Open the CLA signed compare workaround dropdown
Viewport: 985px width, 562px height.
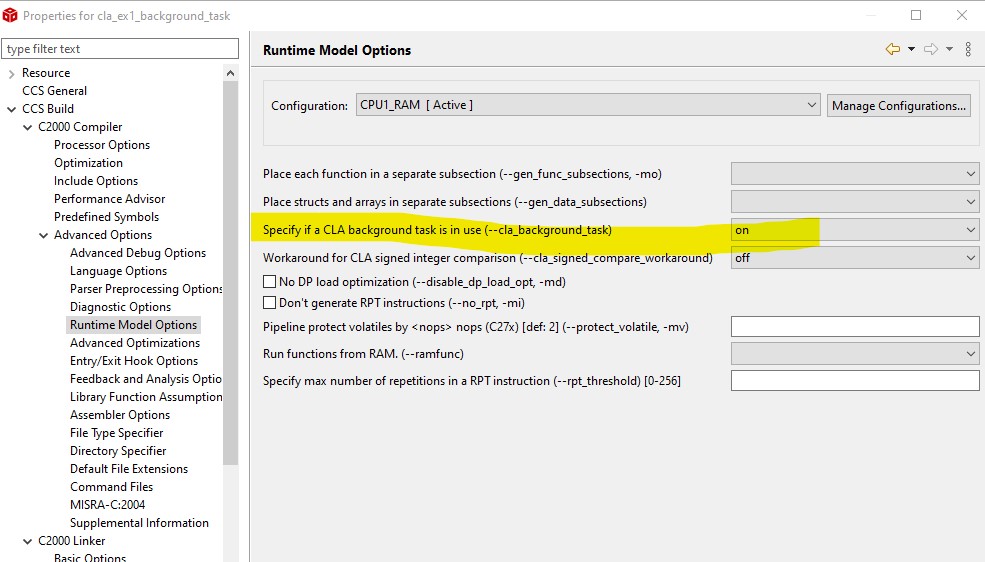(x=855, y=258)
